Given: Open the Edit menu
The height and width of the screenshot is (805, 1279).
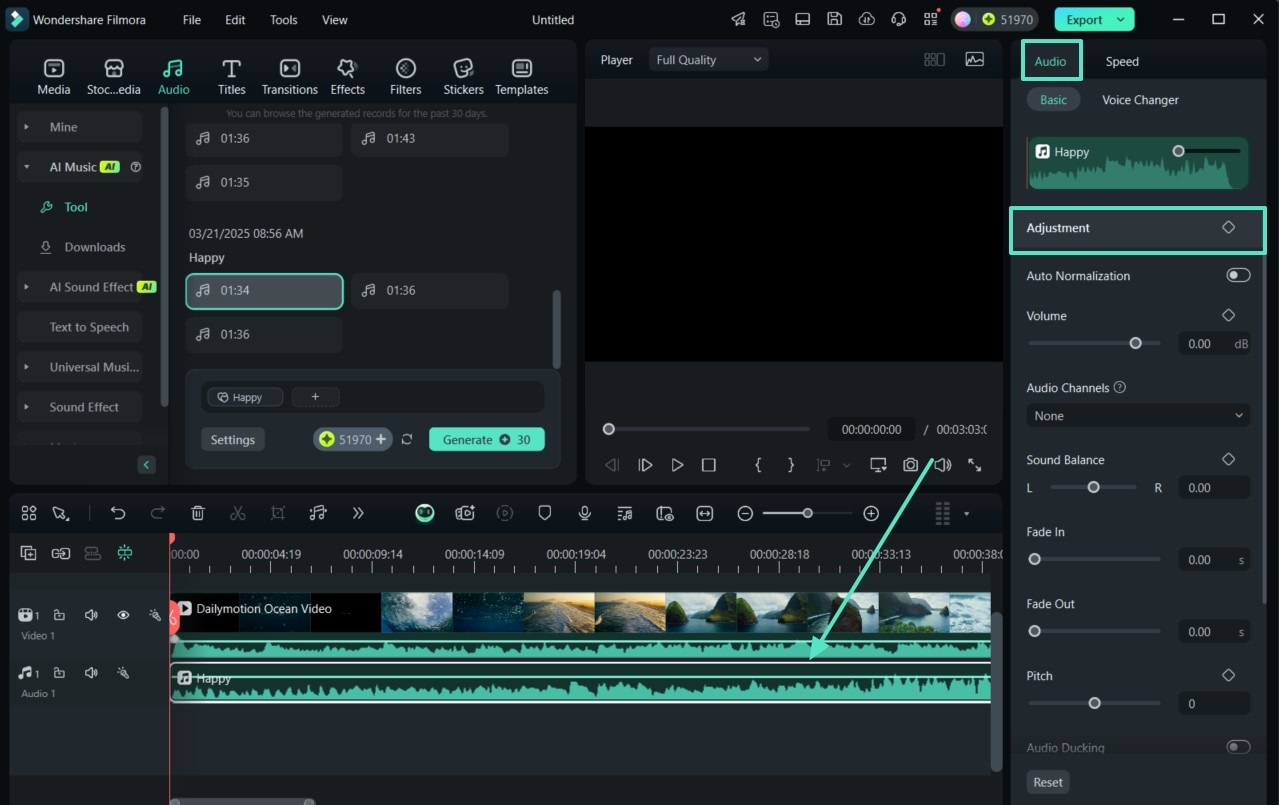Looking at the screenshot, I should click(x=235, y=20).
